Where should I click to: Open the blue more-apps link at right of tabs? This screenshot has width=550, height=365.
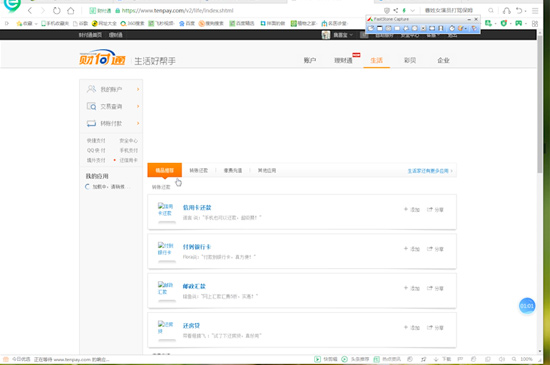(430, 171)
